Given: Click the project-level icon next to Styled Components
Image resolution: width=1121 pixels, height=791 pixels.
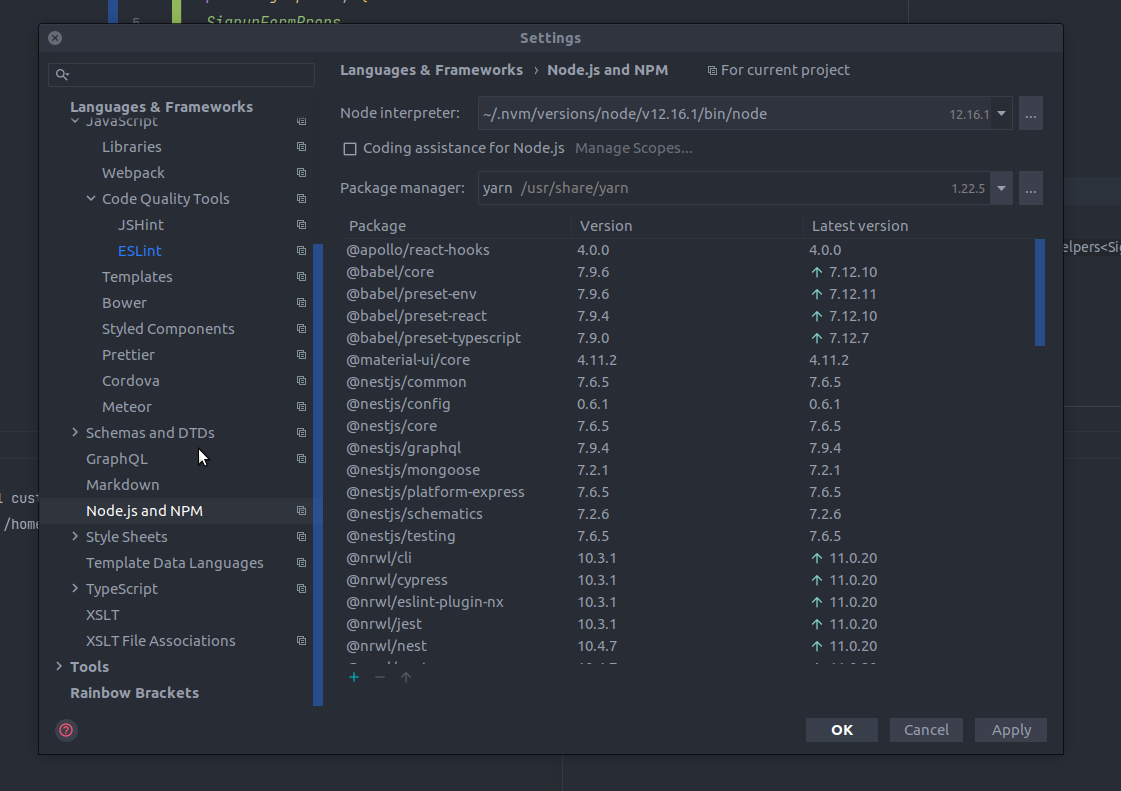Looking at the screenshot, I should [302, 329].
